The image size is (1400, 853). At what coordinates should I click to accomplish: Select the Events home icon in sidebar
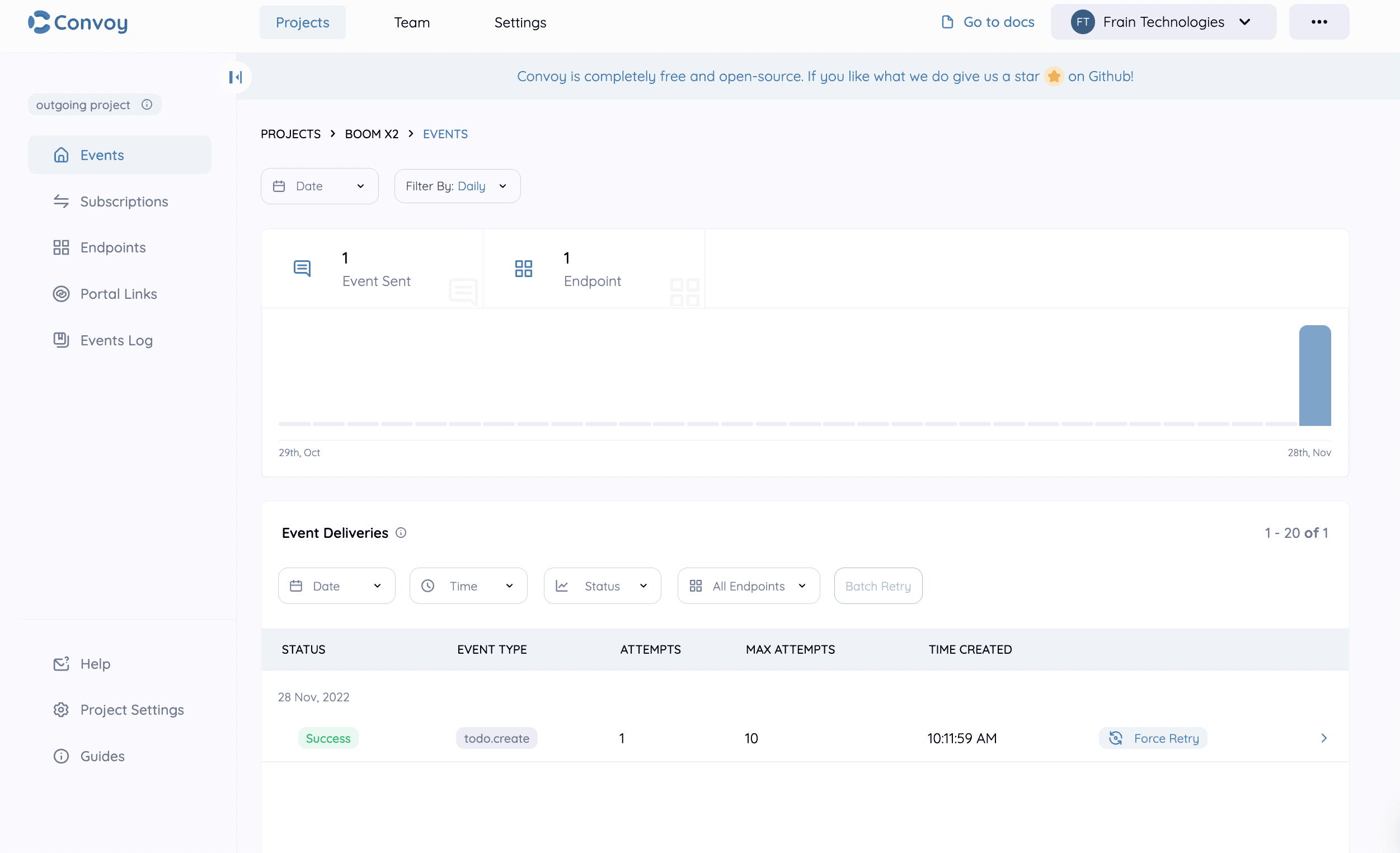pos(62,154)
